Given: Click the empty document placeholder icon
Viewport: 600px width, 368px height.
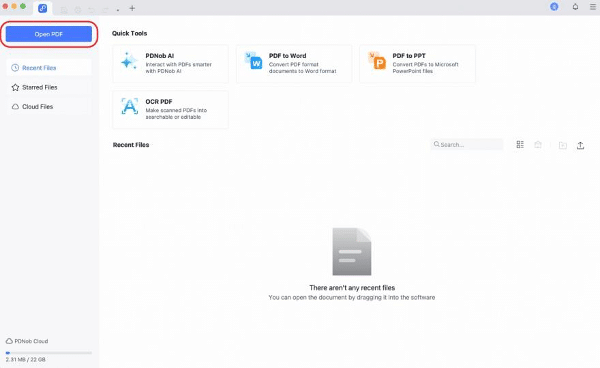Looking at the screenshot, I should [352, 252].
